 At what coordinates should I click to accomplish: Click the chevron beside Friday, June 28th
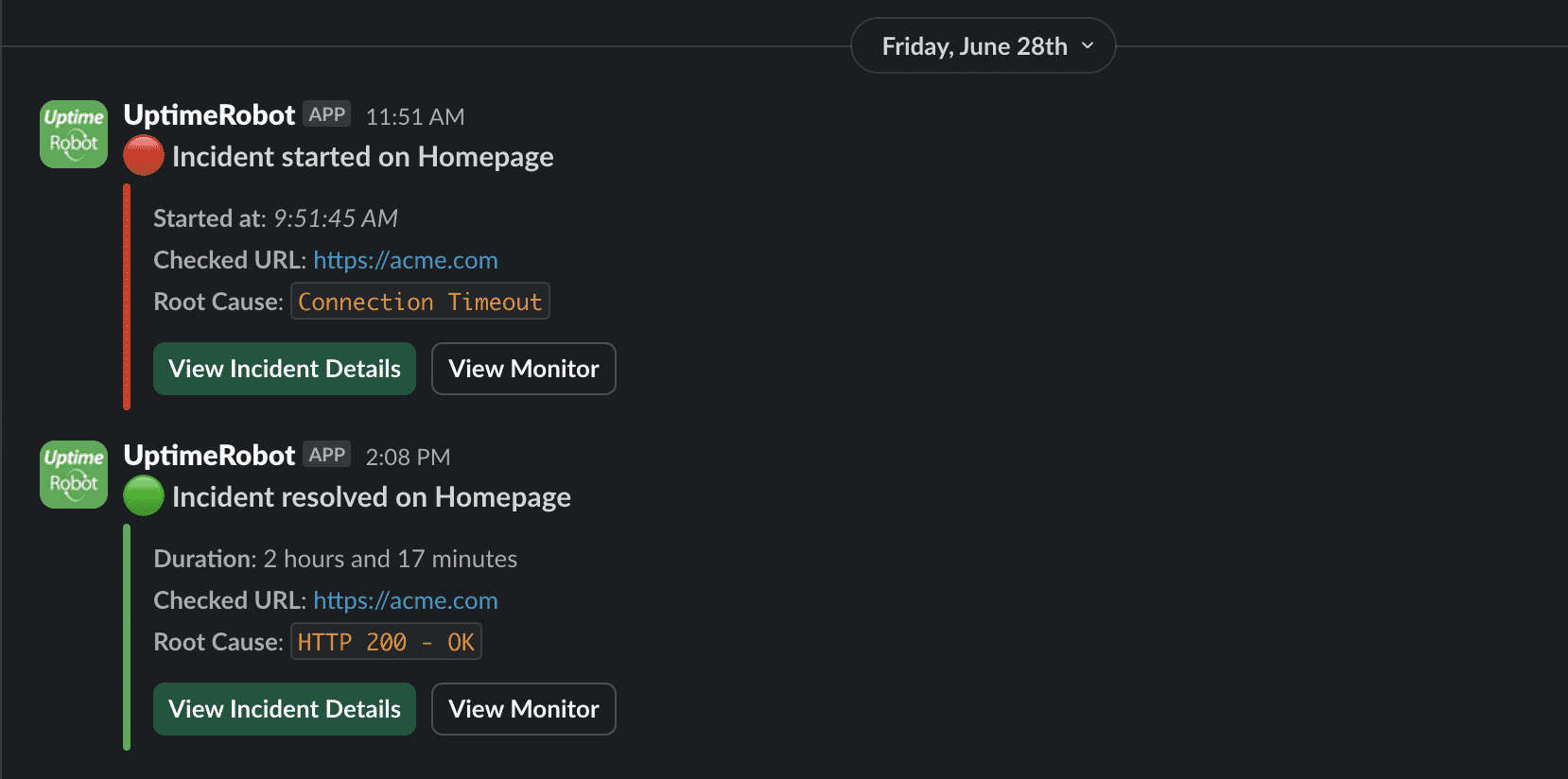point(1088,45)
